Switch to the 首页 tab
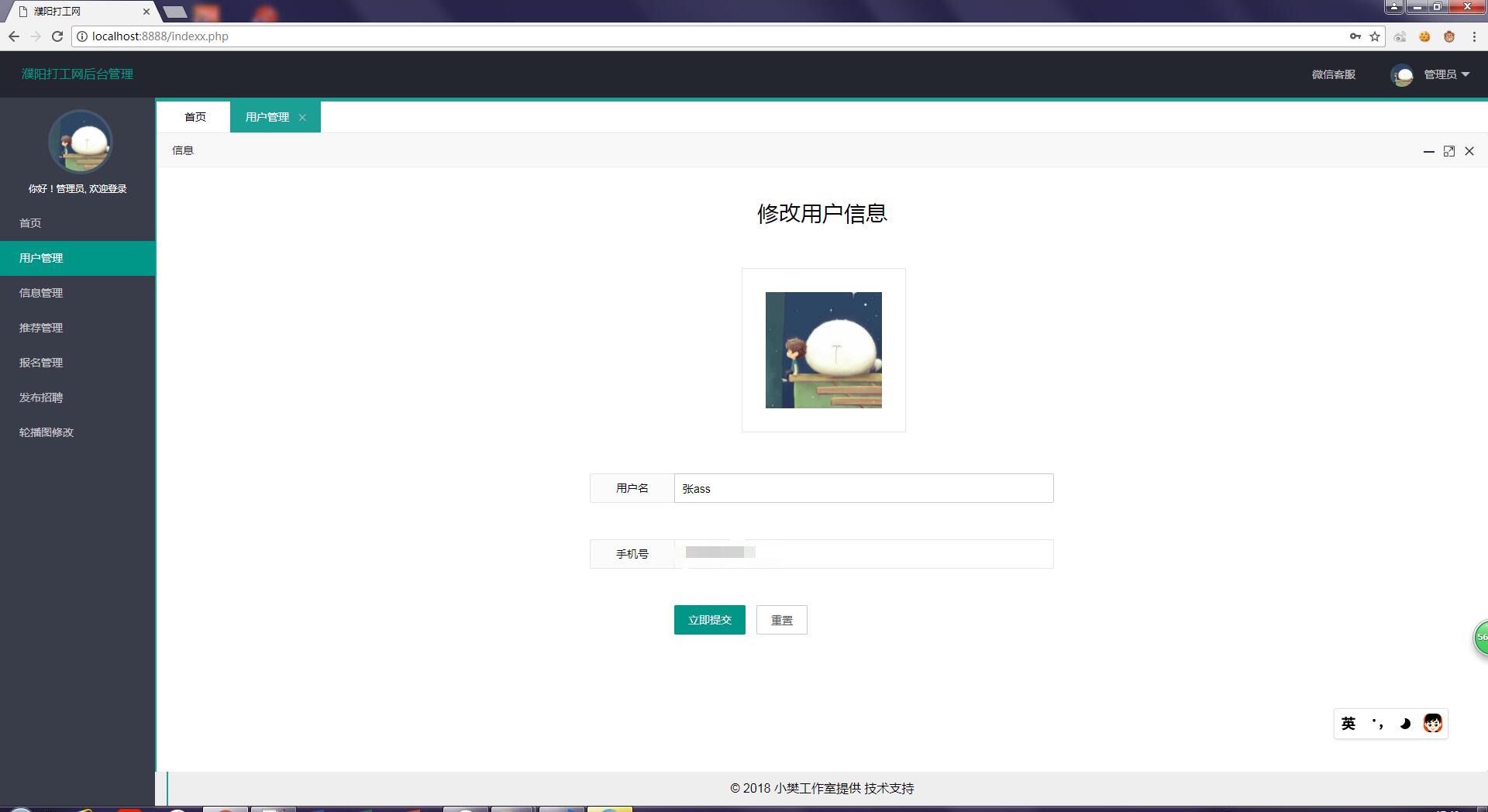Image resolution: width=1488 pixels, height=812 pixels. point(195,116)
